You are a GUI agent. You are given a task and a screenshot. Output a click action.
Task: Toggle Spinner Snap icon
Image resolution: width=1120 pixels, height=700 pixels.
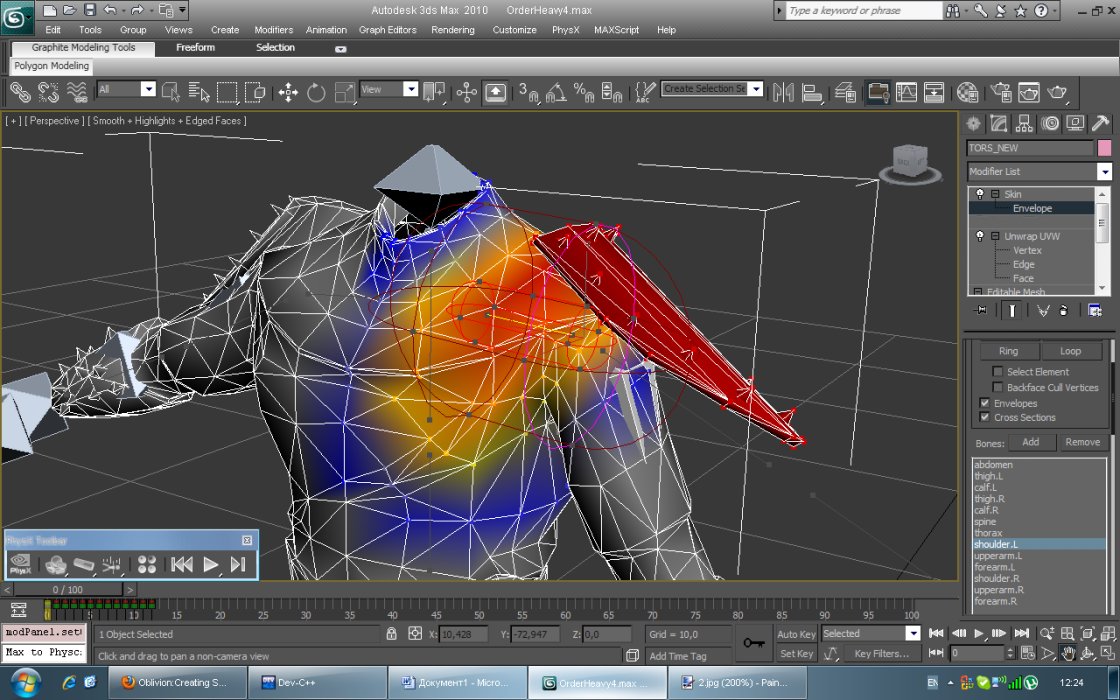[612, 92]
